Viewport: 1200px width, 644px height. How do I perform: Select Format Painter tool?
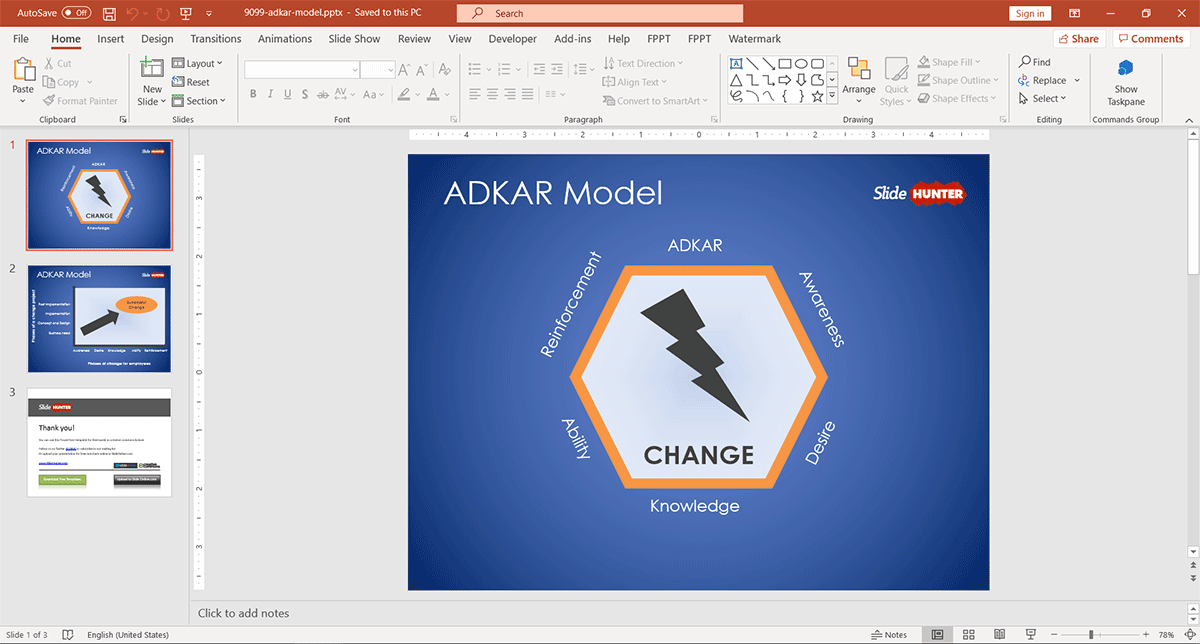pos(80,101)
